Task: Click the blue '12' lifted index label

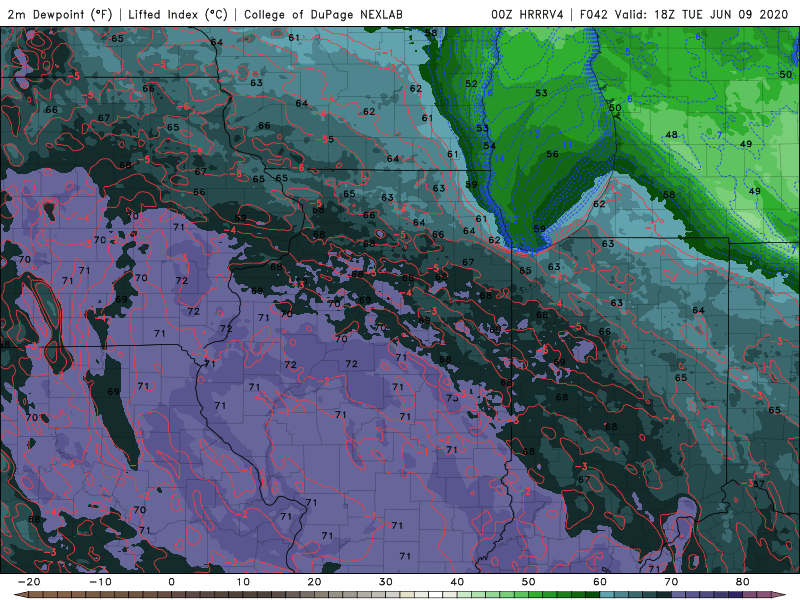Action: [512, 220]
